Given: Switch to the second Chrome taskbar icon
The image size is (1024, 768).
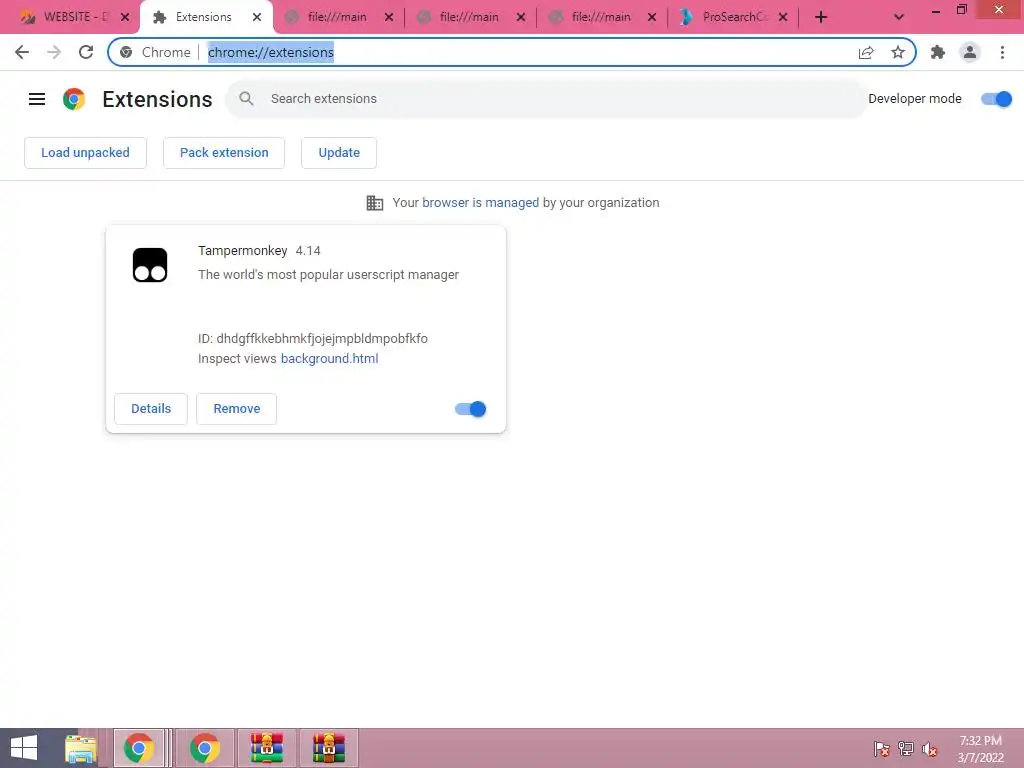Looking at the screenshot, I should pos(204,748).
